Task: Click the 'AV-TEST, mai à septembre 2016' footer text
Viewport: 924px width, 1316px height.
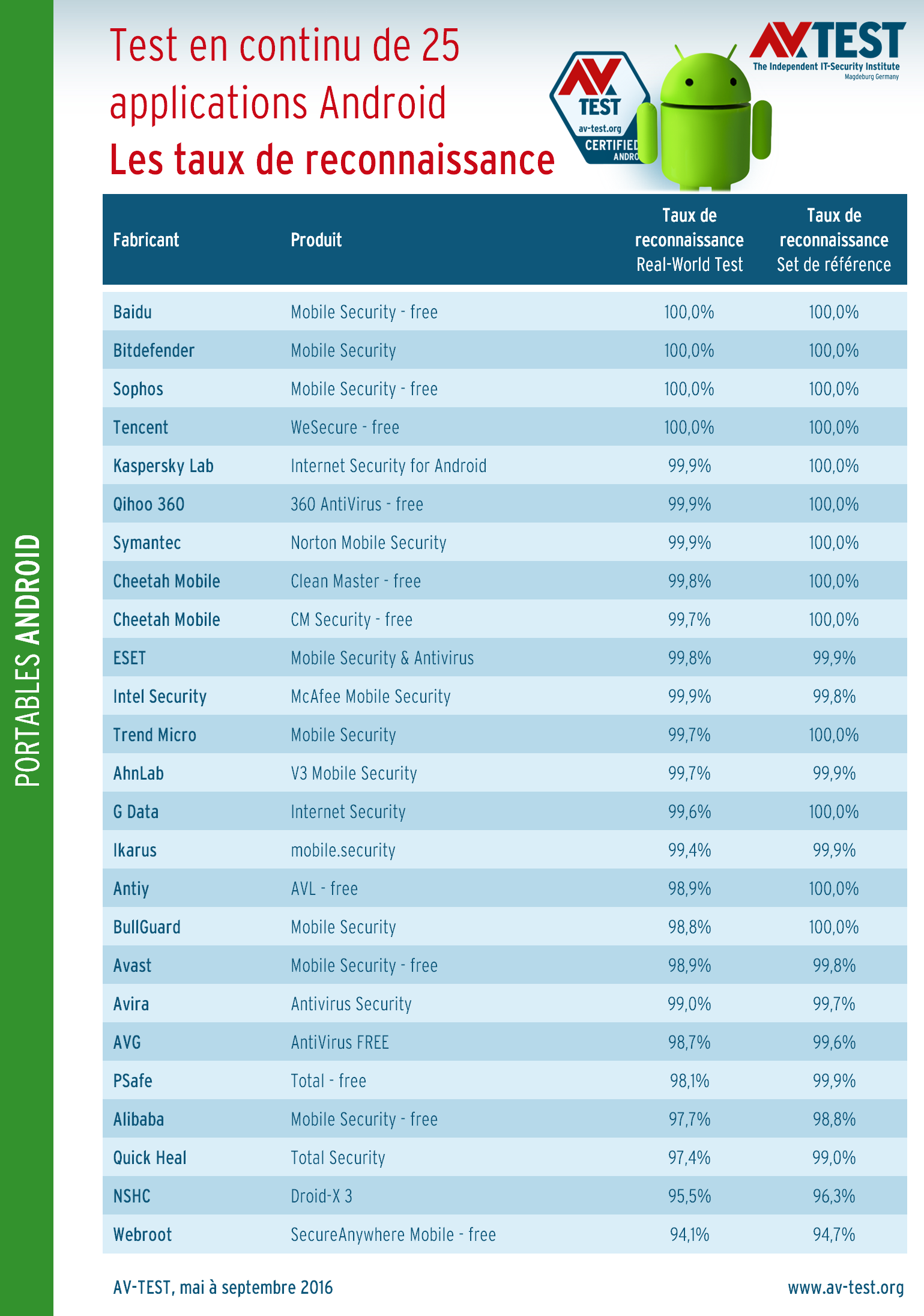Action: coord(223,1287)
